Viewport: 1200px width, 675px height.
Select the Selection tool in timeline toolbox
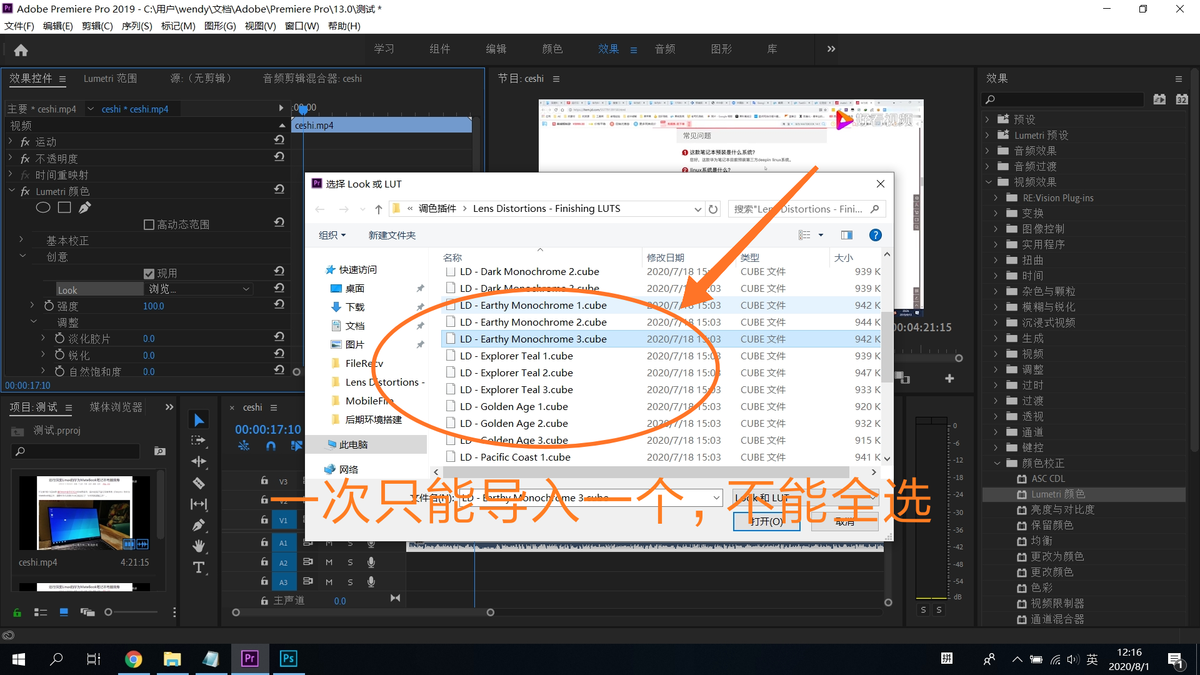tap(199, 420)
